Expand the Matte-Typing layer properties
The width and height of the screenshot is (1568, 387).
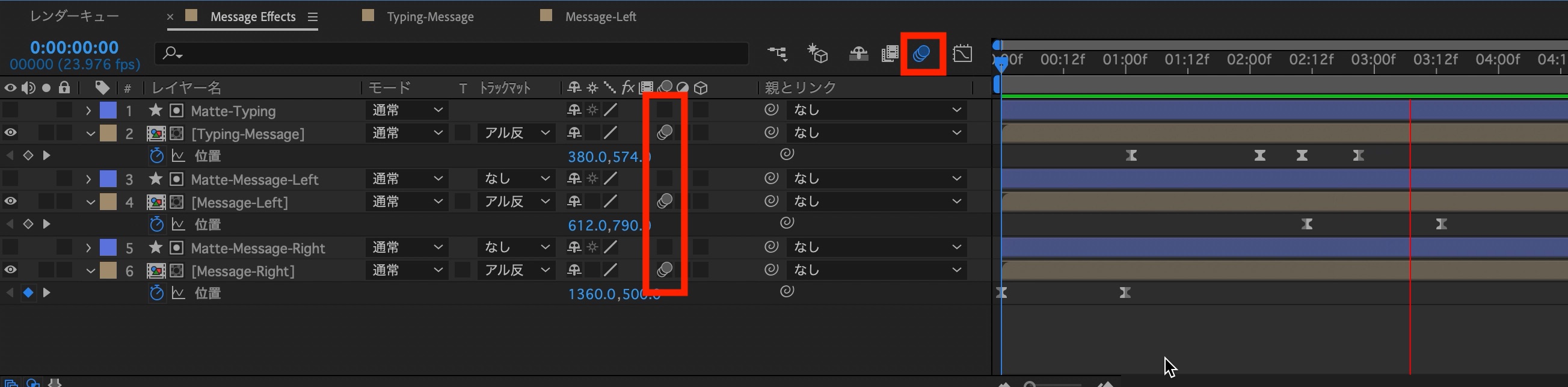pos(88,110)
